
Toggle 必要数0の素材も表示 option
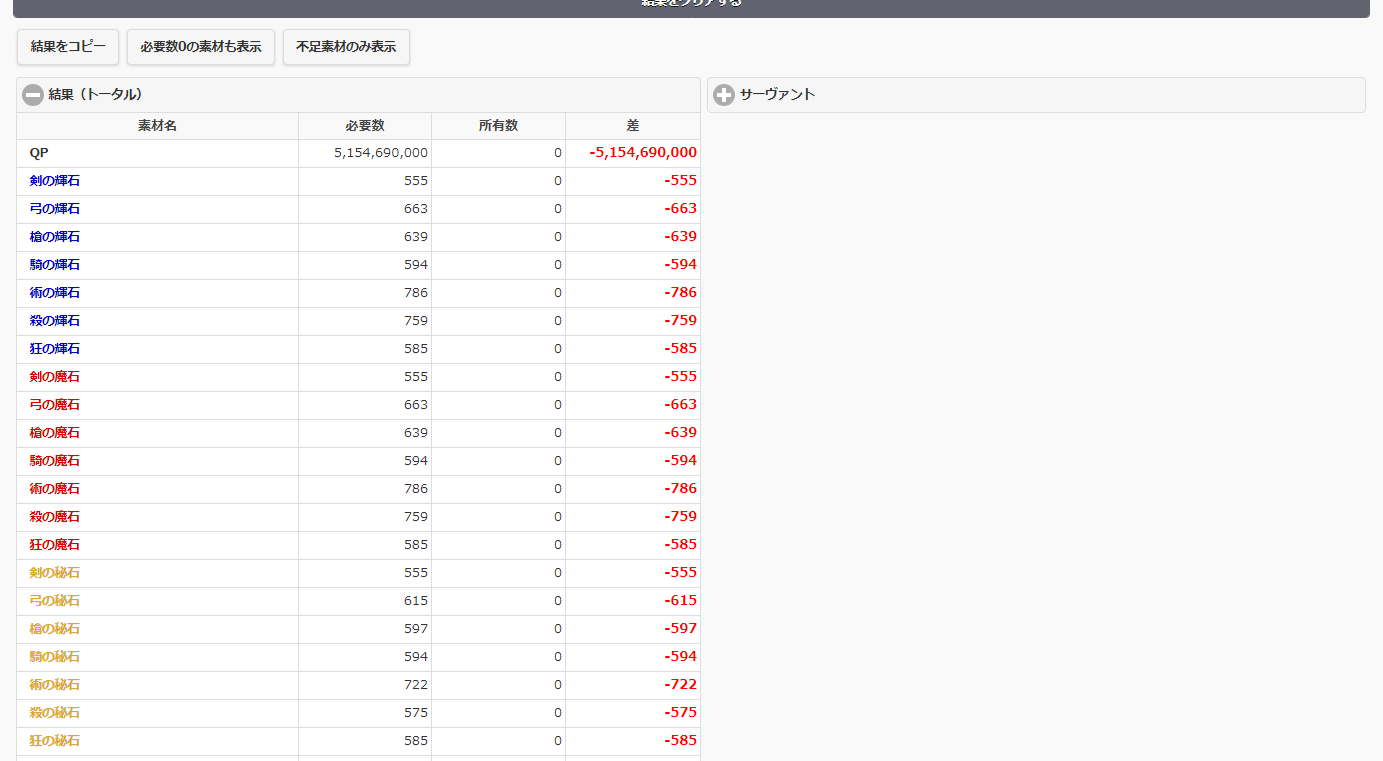tap(201, 47)
